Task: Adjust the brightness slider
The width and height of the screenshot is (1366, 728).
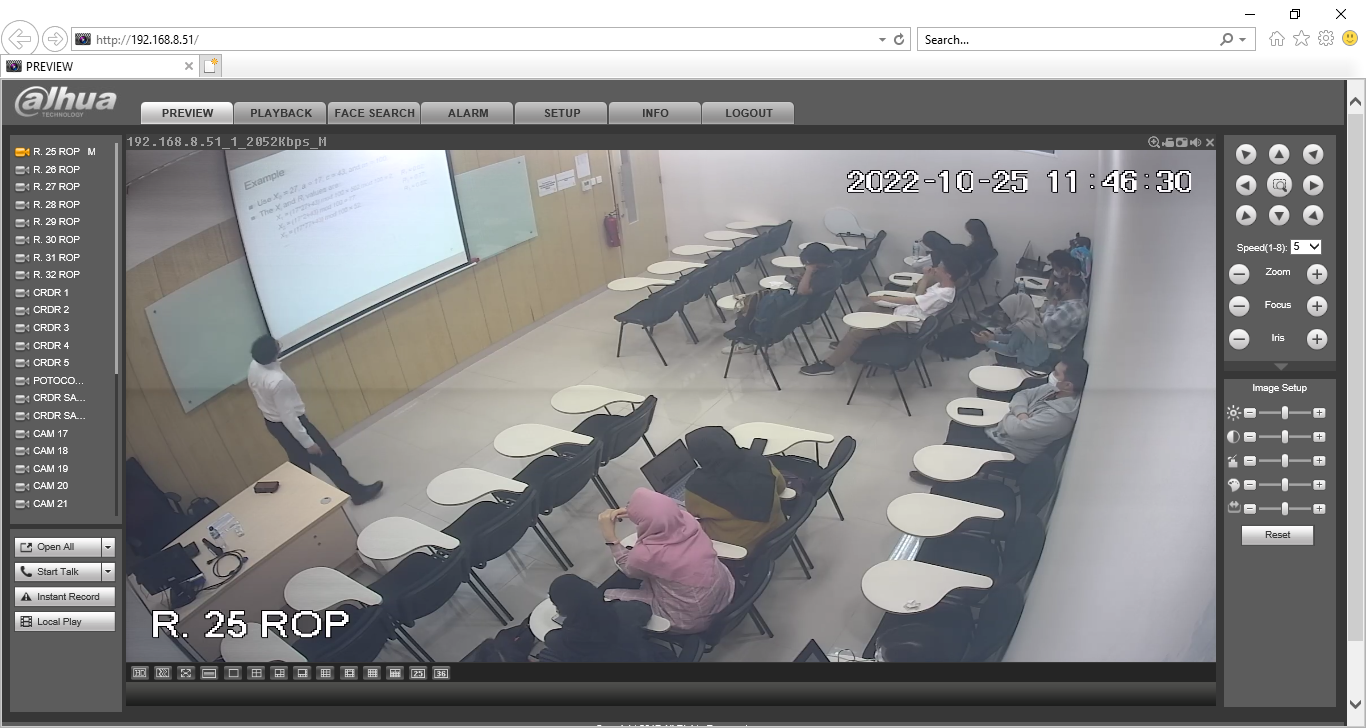Action: point(1284,413)
